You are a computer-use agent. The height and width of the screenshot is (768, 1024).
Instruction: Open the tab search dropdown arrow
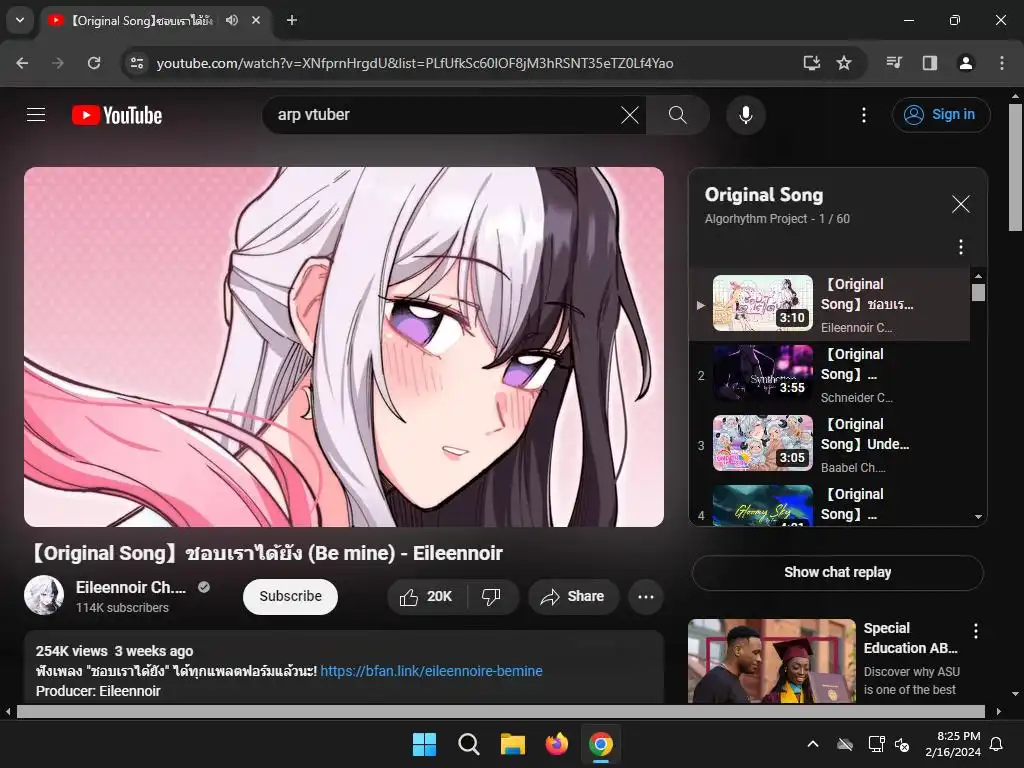(20, 20)
